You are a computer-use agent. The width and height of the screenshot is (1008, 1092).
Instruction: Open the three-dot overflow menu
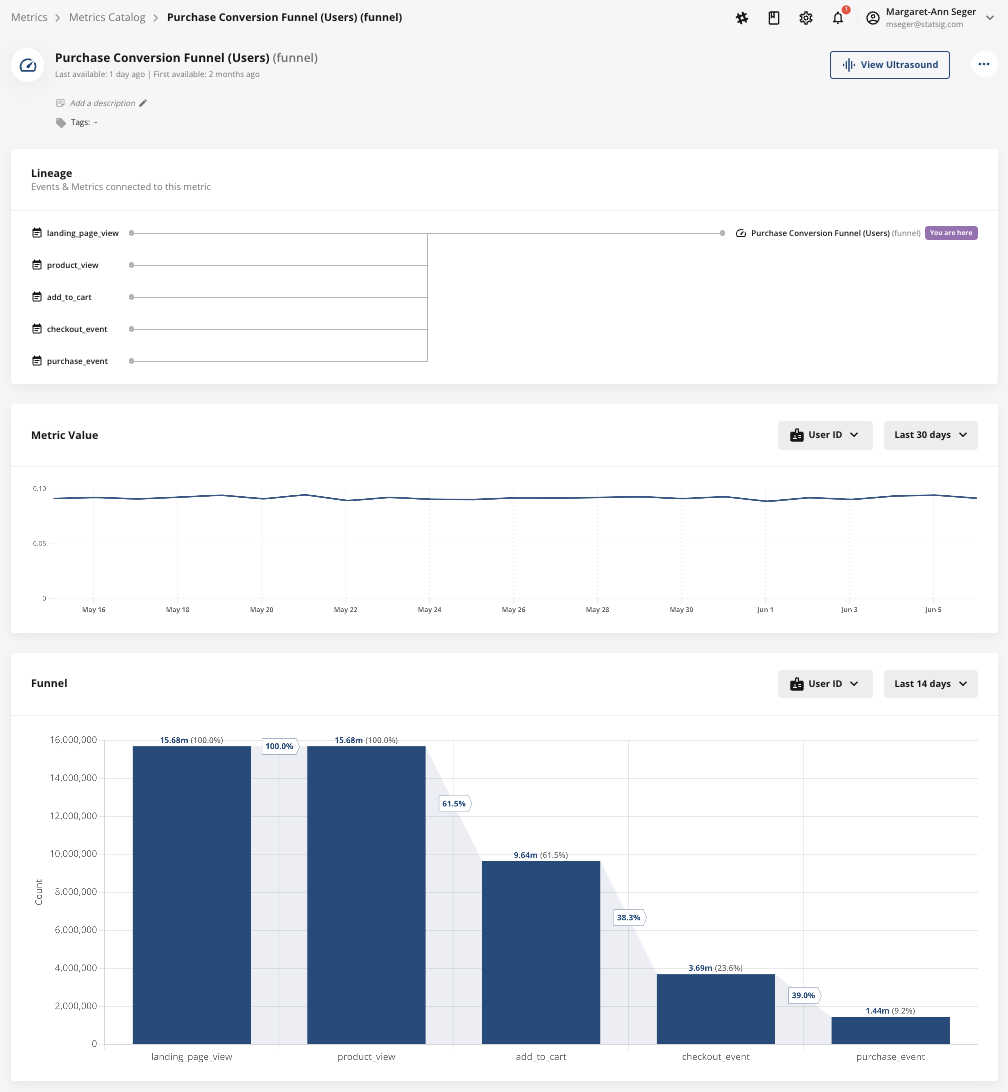click(984, 64)
